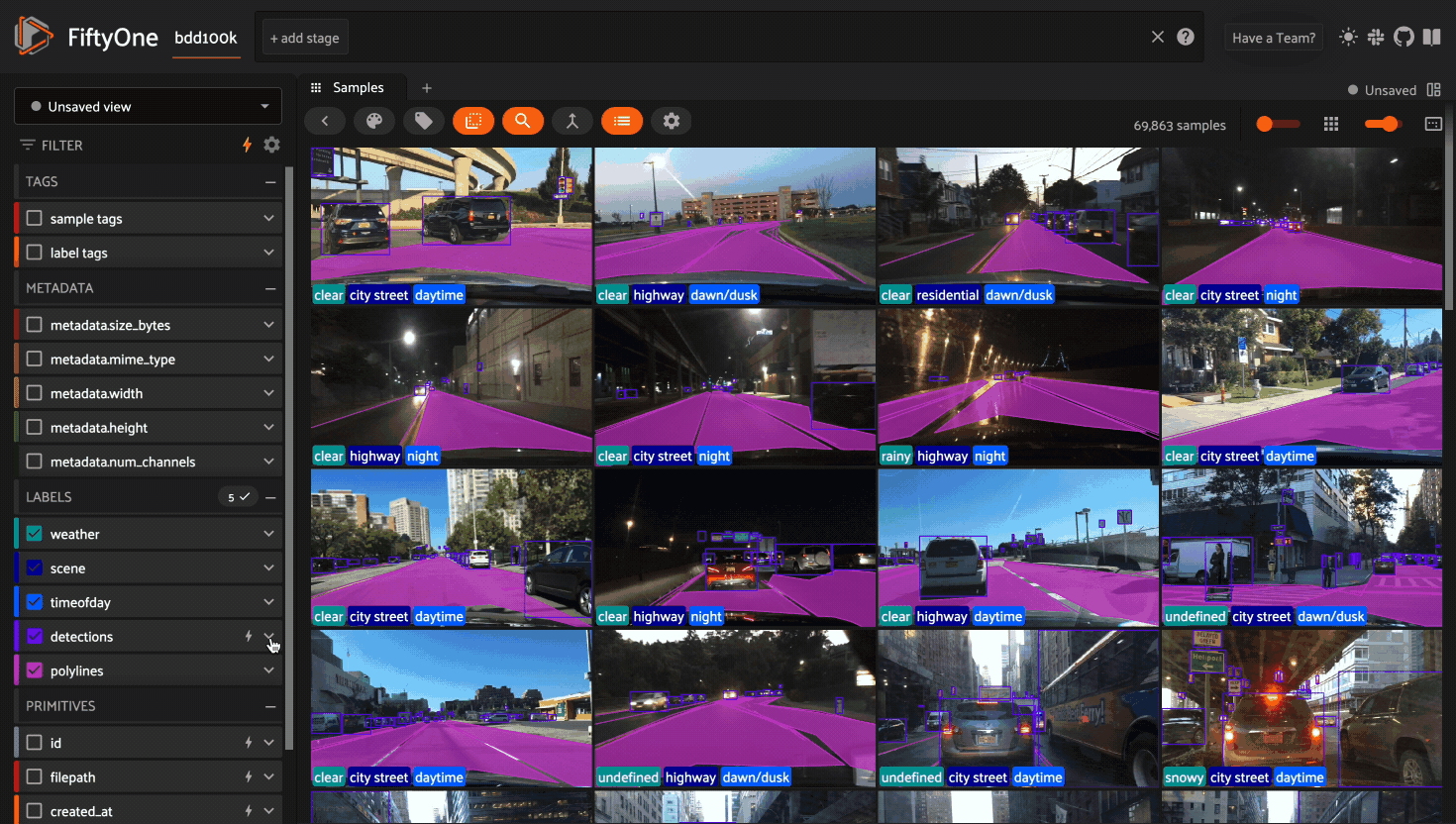Clear the view bar stages with X
The image size is (1456, 824).
tap(1157, 37)
